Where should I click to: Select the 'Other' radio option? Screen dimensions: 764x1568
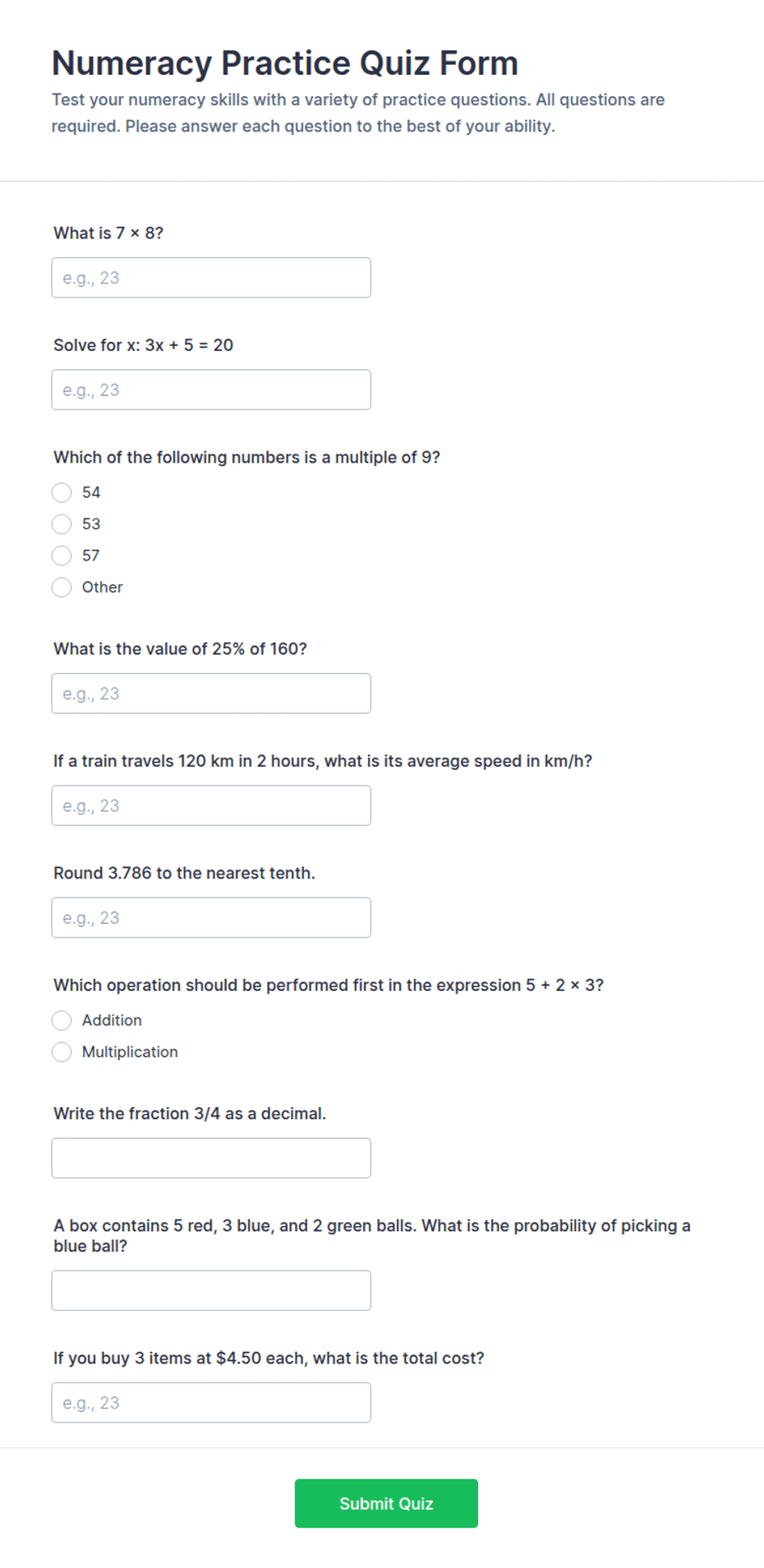click(x=62, y=587)
